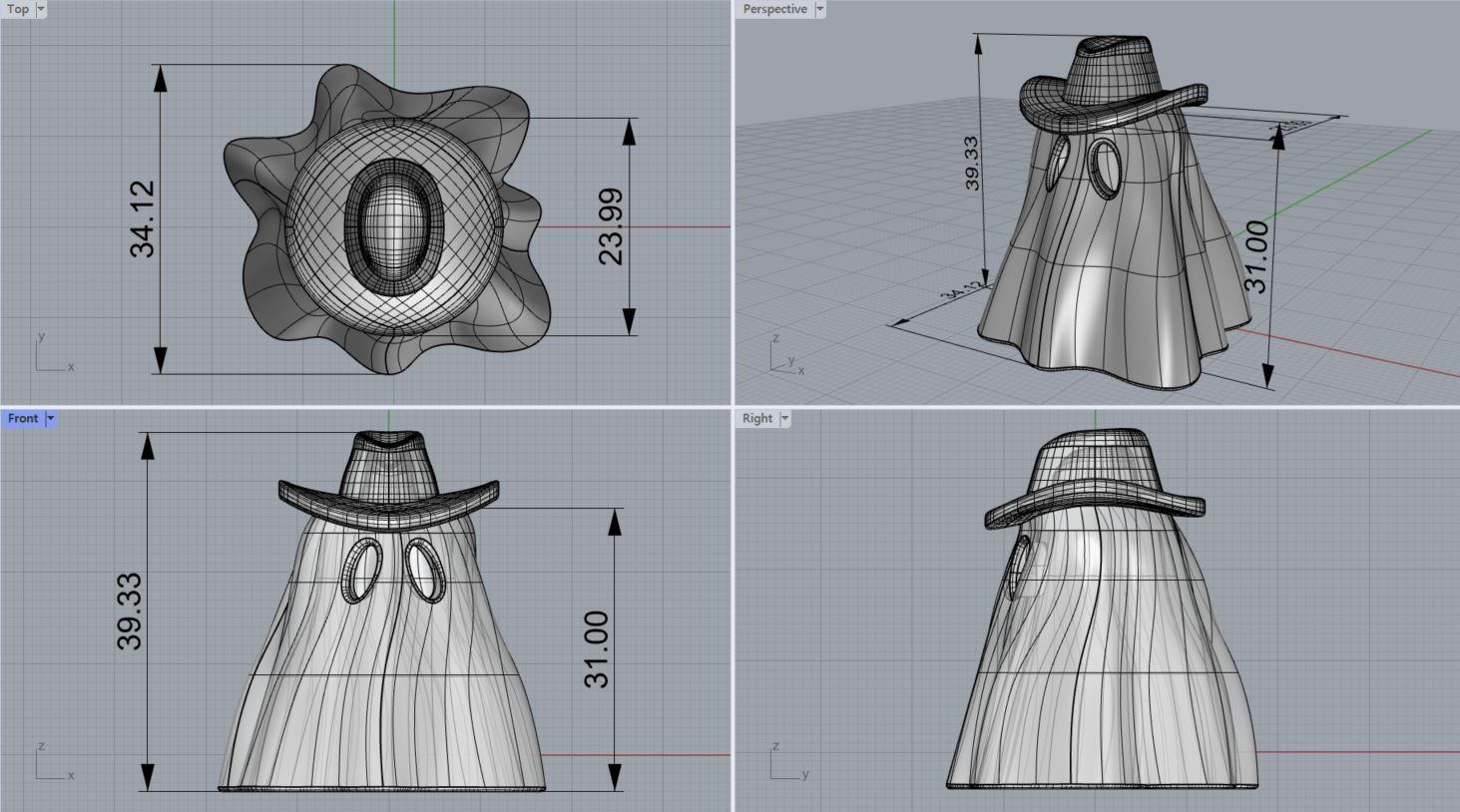Open the Perspective viewport dropdown arrow
The image size is (1460, 812).
[x=820, y=9]
